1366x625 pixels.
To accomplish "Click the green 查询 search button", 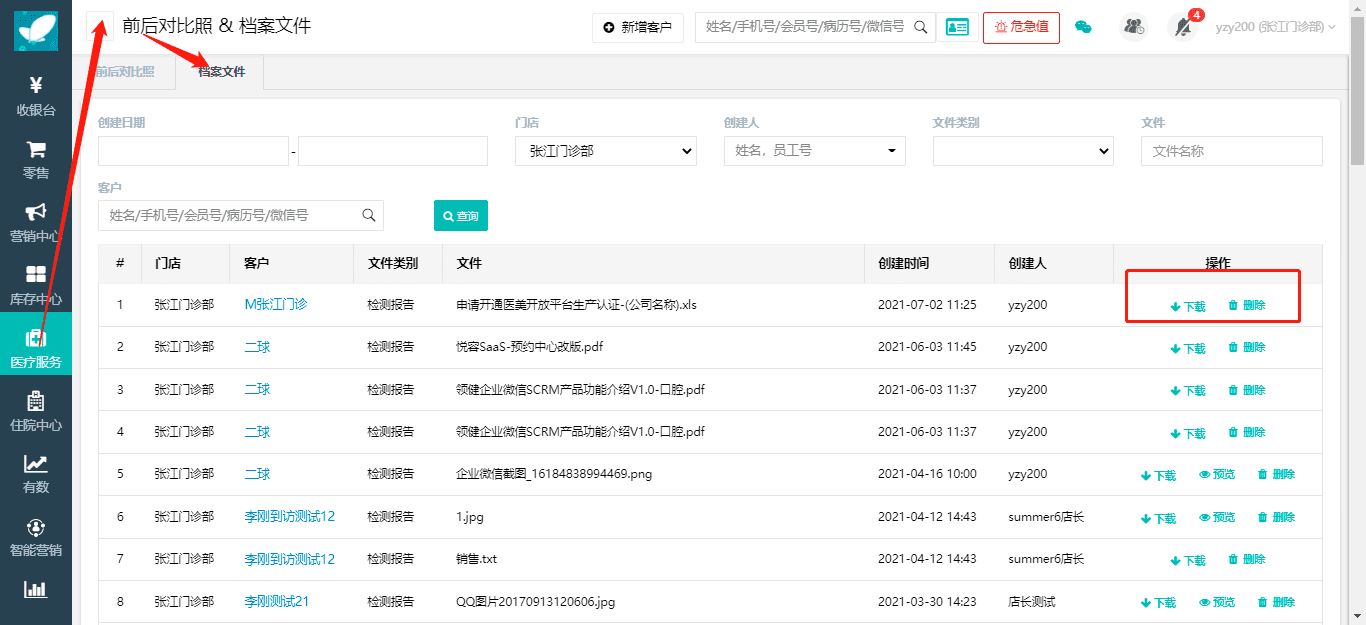I will point(460,216).
